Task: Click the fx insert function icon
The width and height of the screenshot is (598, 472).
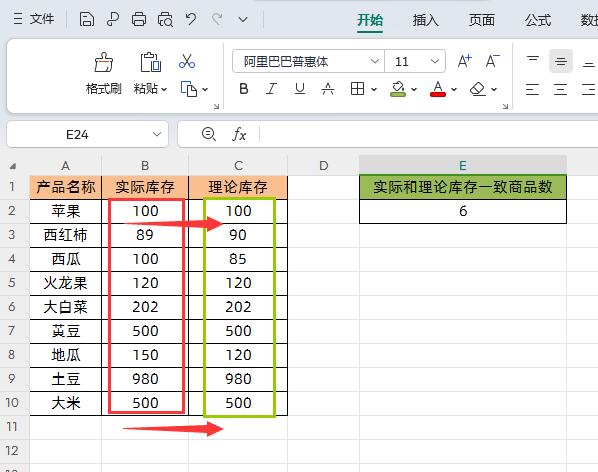Action: (x=239, y=134)
